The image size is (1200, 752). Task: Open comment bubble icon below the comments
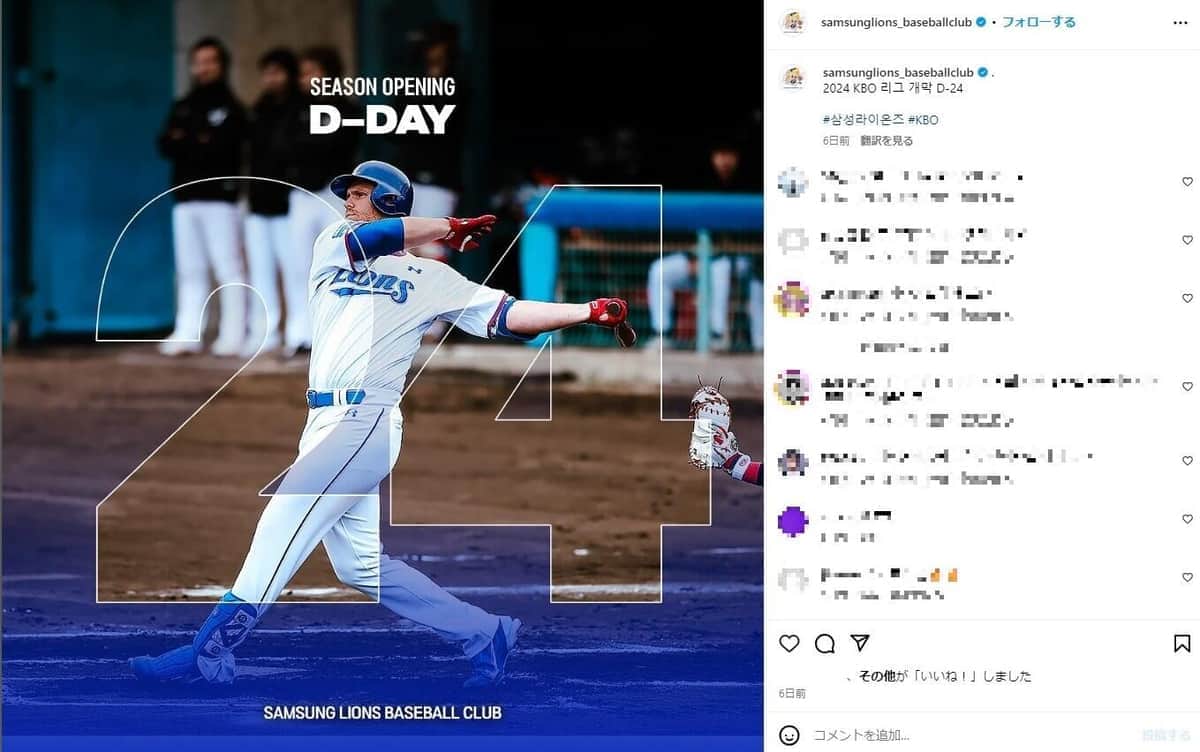click(x=825, y=644)
